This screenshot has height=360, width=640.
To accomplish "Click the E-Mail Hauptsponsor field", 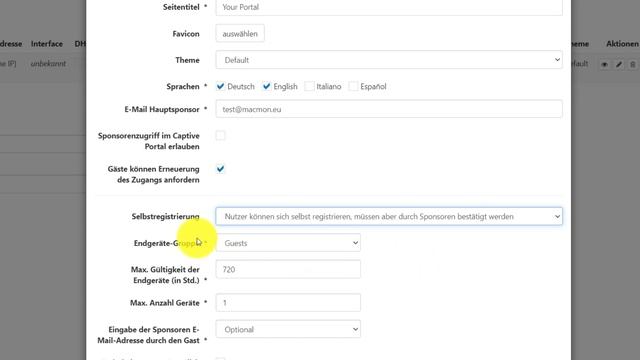I will tap(389, 109).
